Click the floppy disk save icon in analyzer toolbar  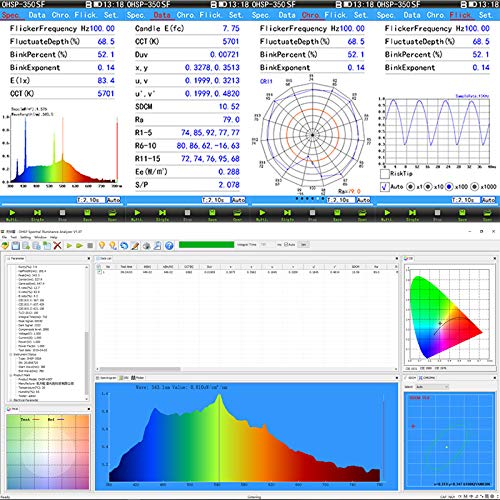(16, 246)
